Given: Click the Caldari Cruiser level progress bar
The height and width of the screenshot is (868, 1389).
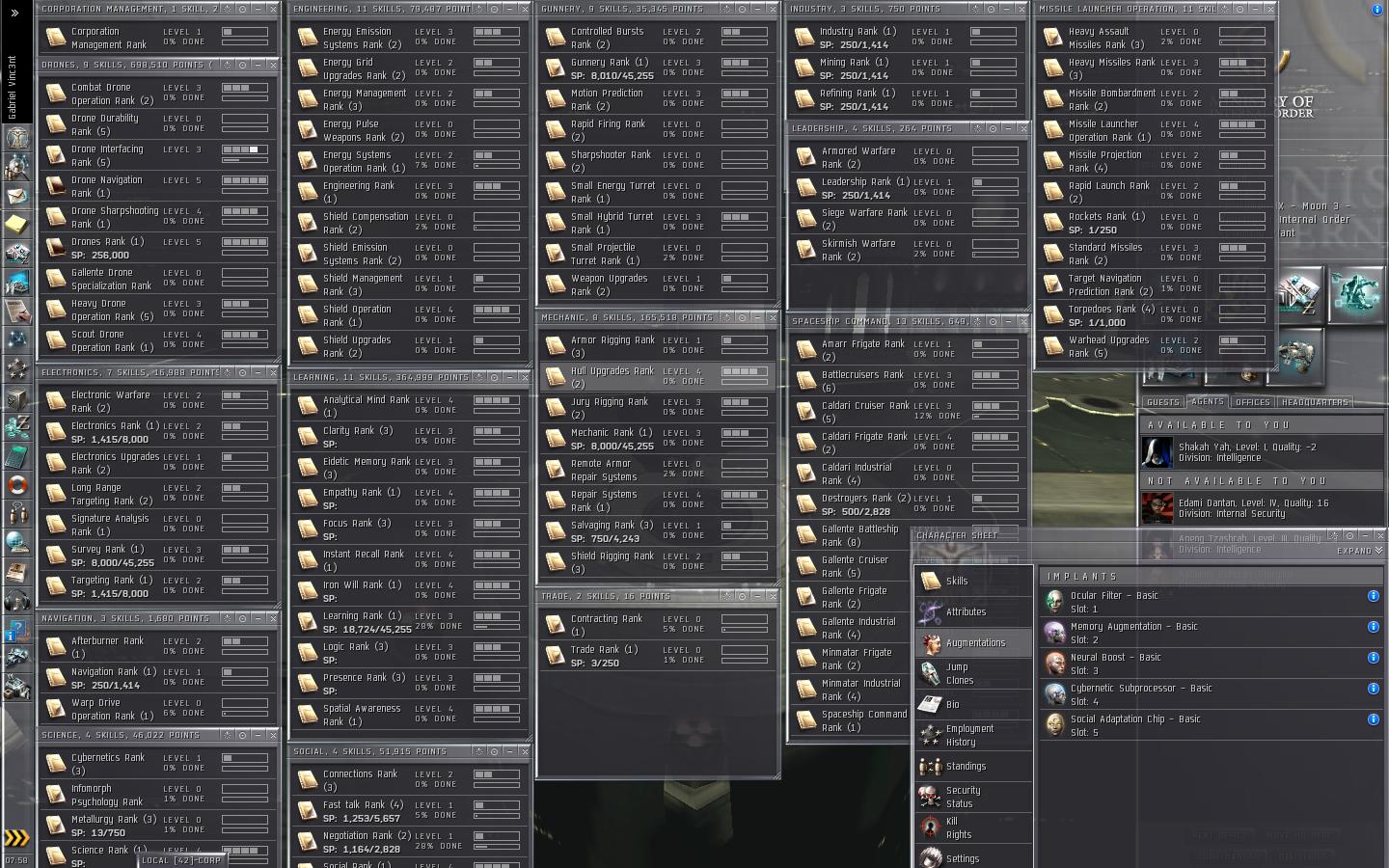Looking at the screenshot, I should (995, 406).
